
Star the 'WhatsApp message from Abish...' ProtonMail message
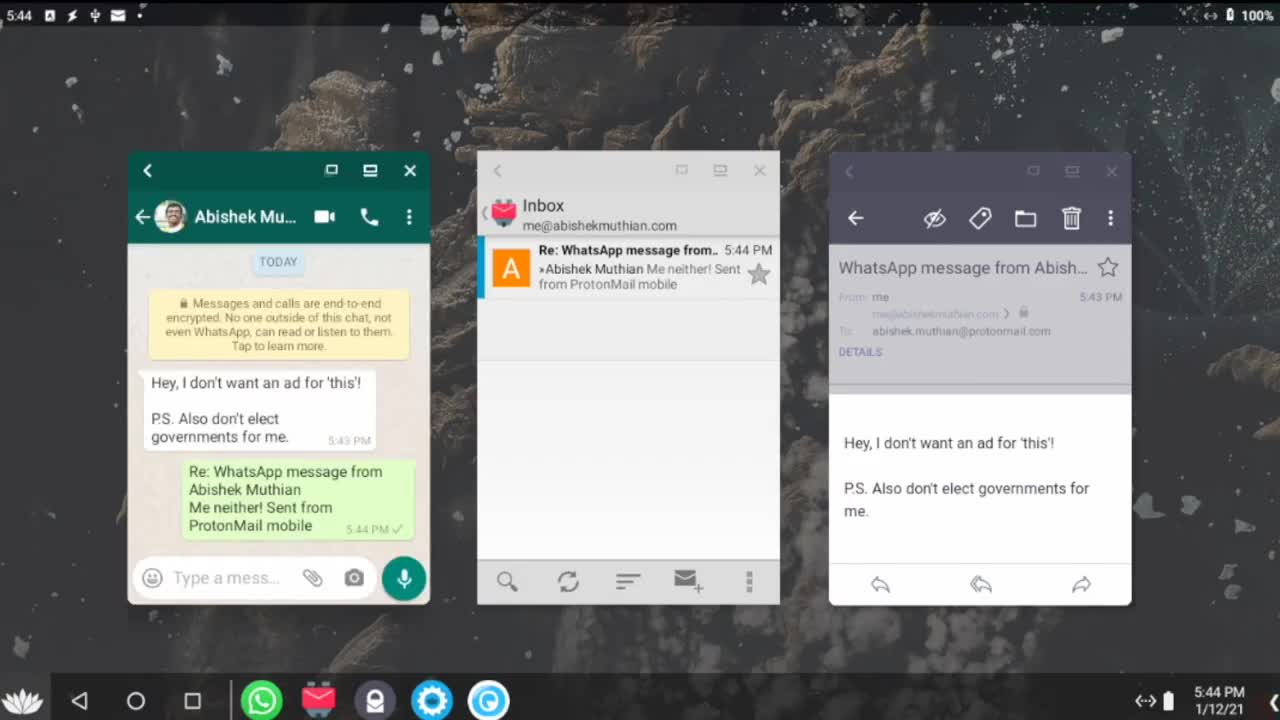[1107, 267]
